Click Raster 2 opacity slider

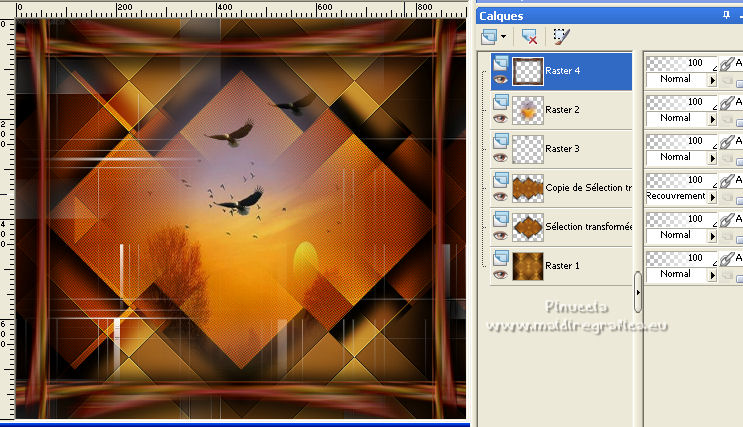681,102
